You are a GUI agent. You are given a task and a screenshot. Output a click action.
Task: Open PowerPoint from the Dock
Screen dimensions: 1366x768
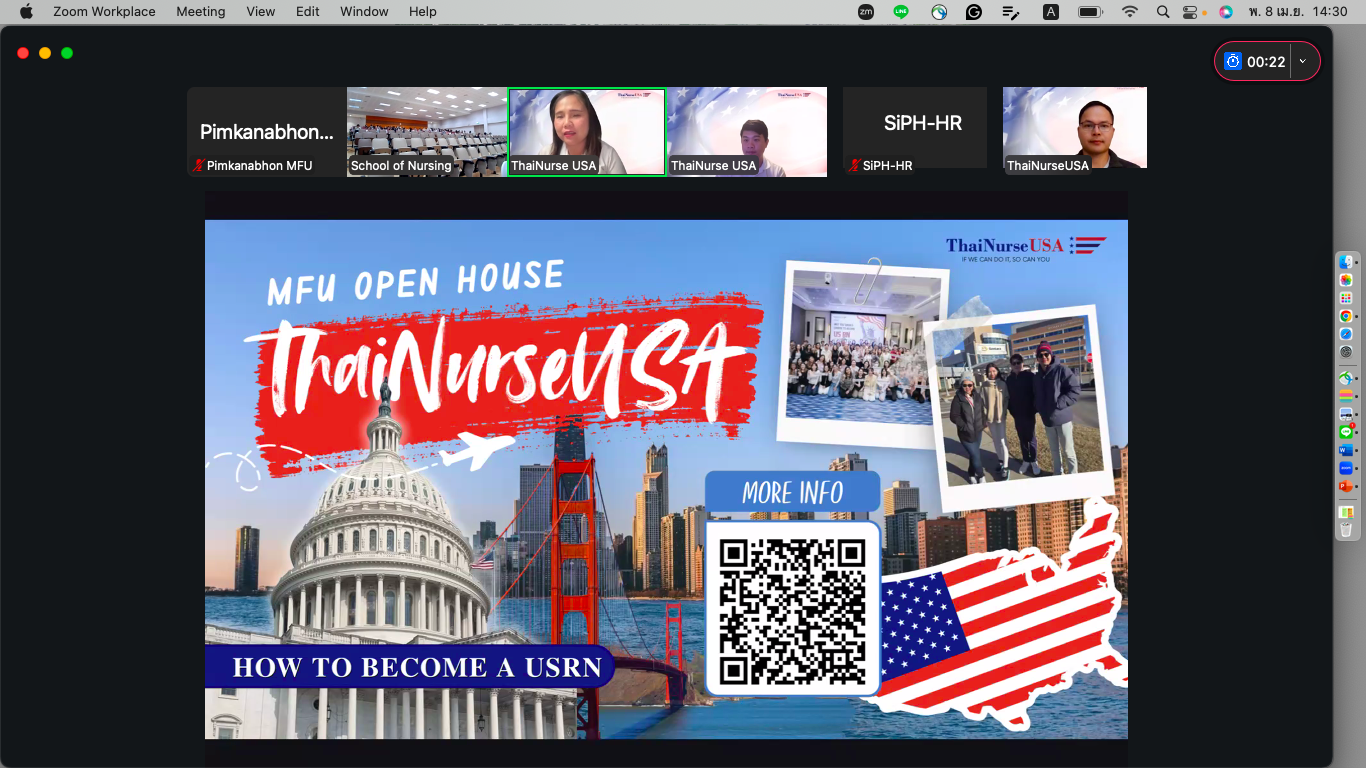(1346, 486)
